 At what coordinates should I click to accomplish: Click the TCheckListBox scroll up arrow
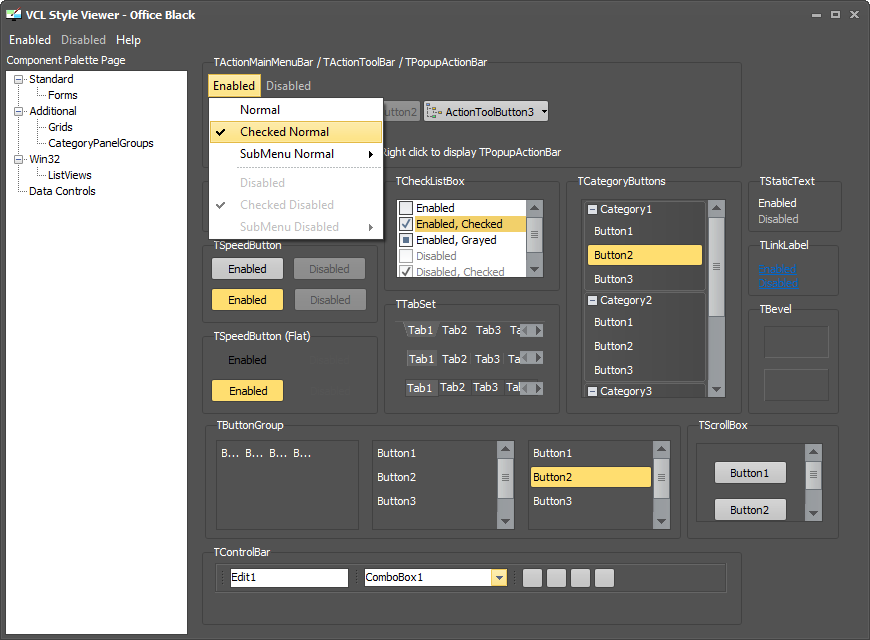click(534, 208)
